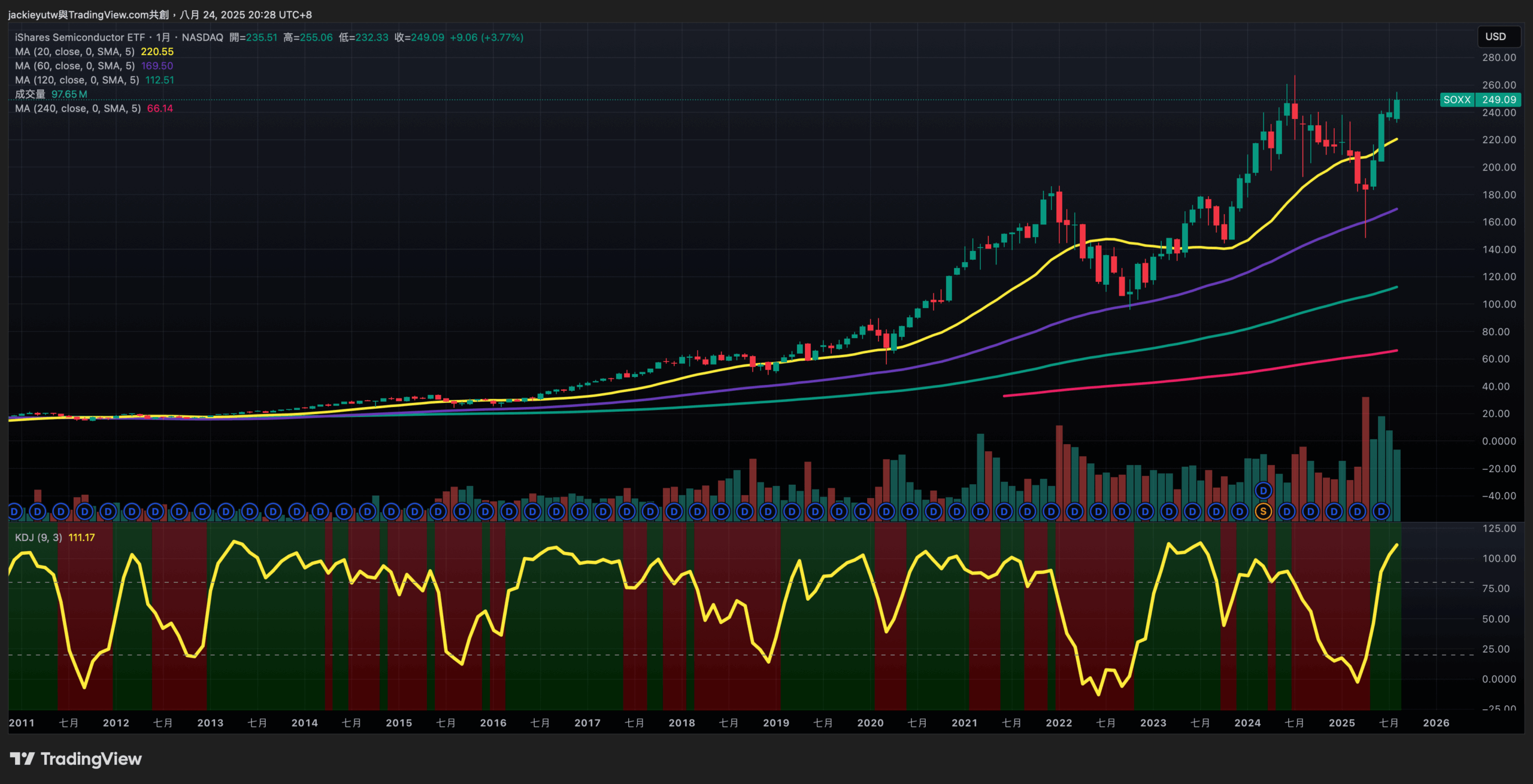Click the yellow KDJ value 111.17
This screenshot has height=784, width=1533.
(81, 537)
